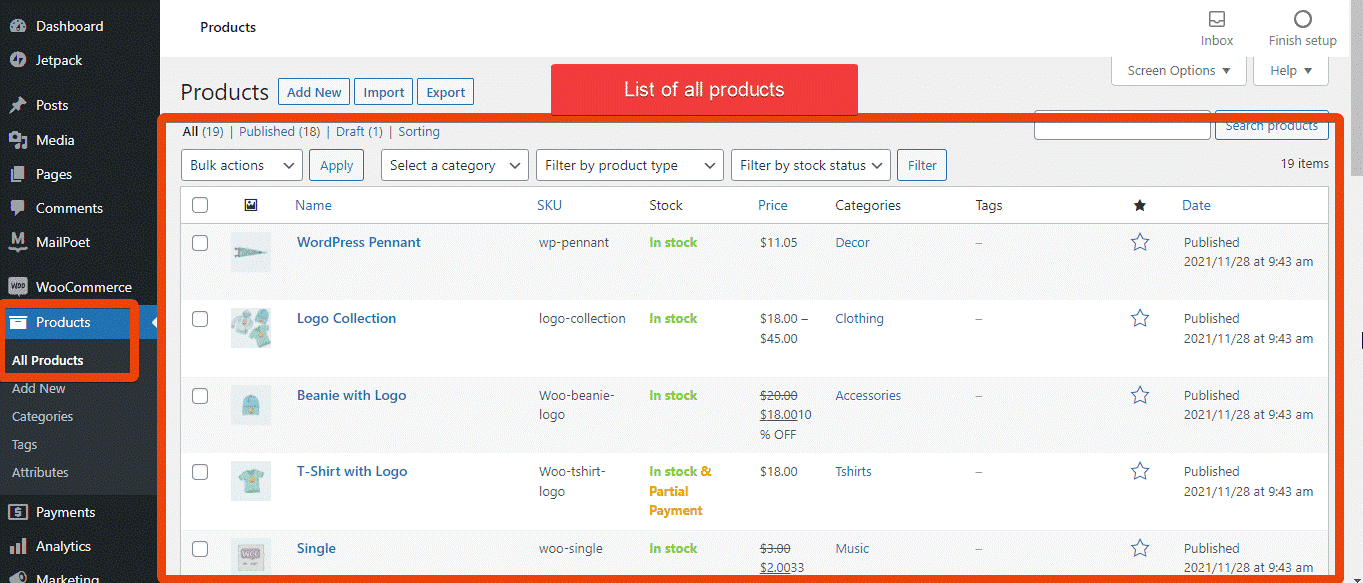Click the Search products button
The height and width of the screenshot is (583, 1363).
(1272, 125)
